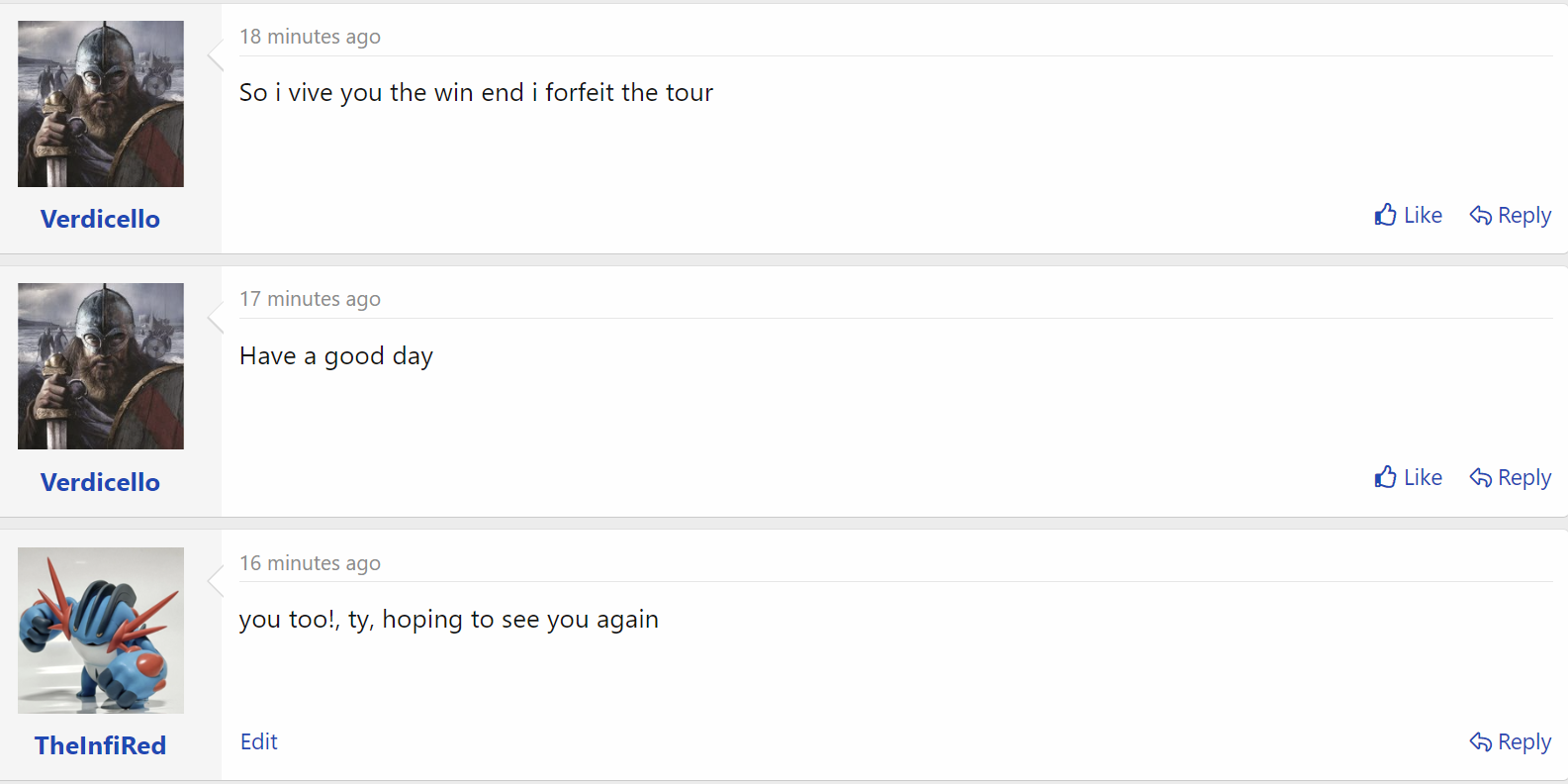This screenshot has width=1568, height=784.
Task: Click the "Have a good day" message text
Action: pos(336,356)
